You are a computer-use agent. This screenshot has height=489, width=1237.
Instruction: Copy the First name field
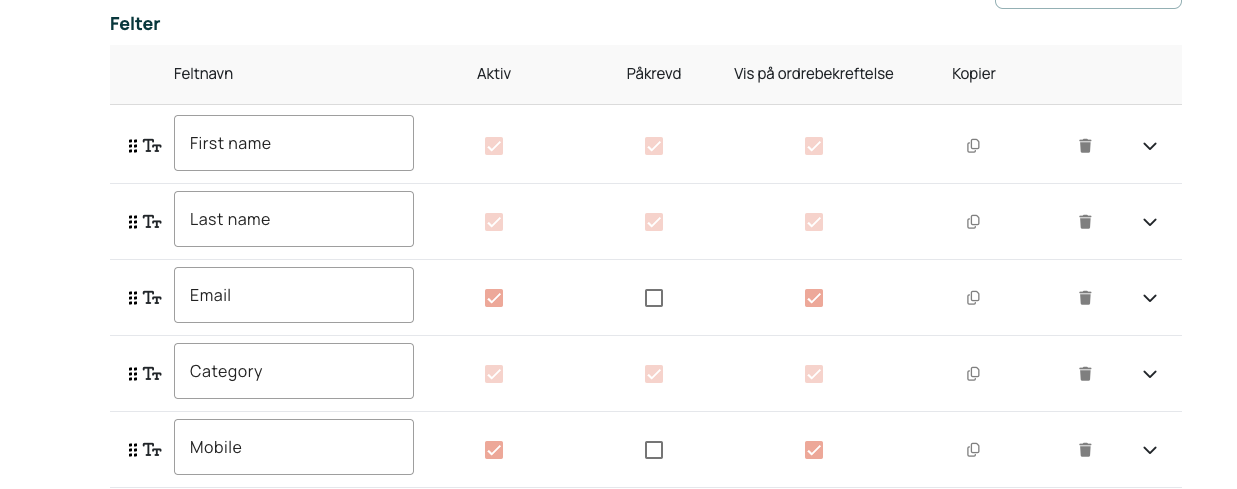tap(973, 146)
